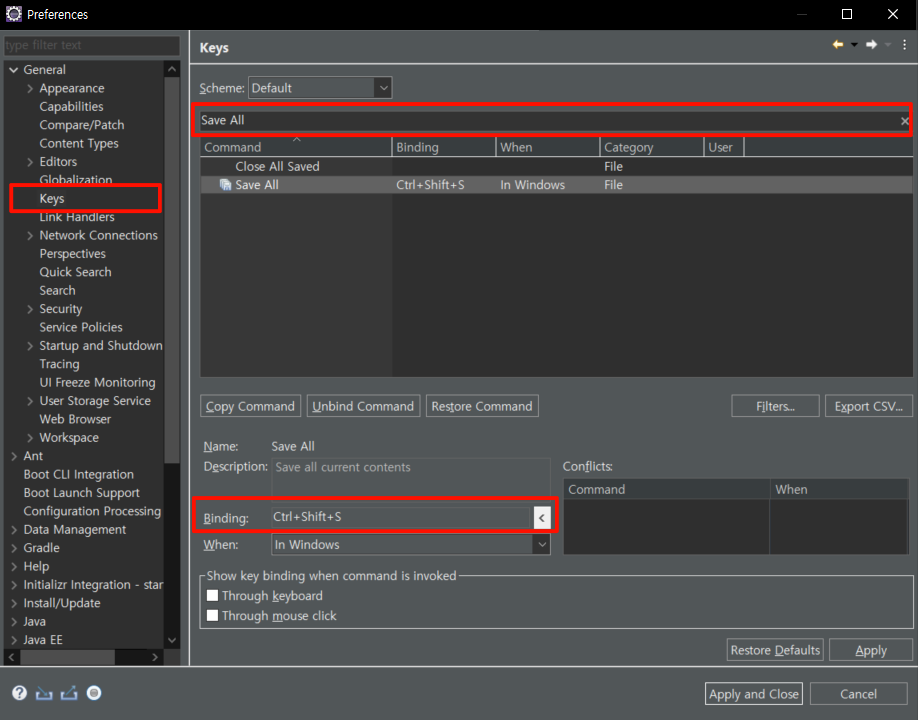This screenshot has height=720, width=918.
Task: Click the Restore Command button
Action: 482,406
